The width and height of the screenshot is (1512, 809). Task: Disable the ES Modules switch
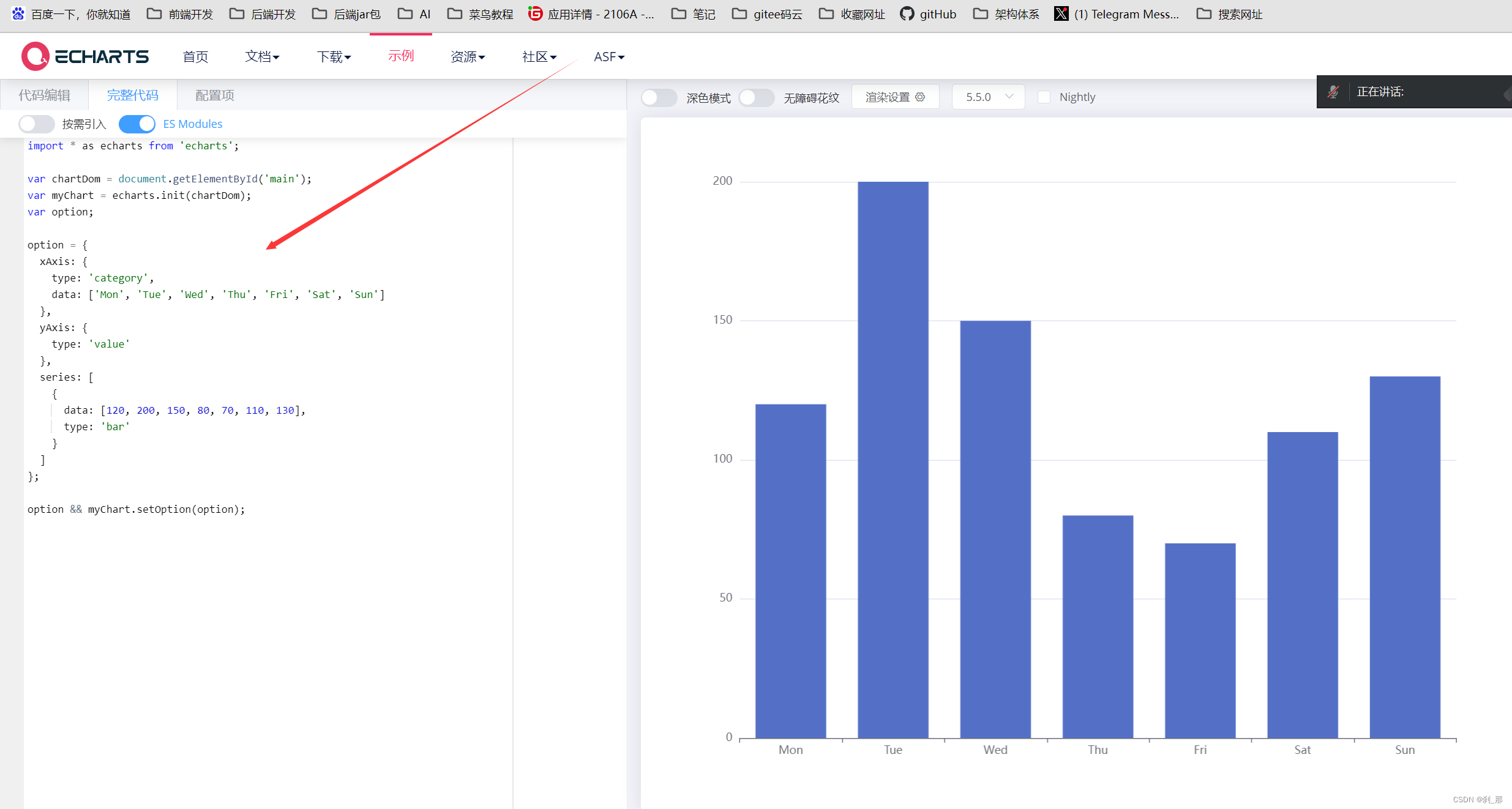[137, 124]
